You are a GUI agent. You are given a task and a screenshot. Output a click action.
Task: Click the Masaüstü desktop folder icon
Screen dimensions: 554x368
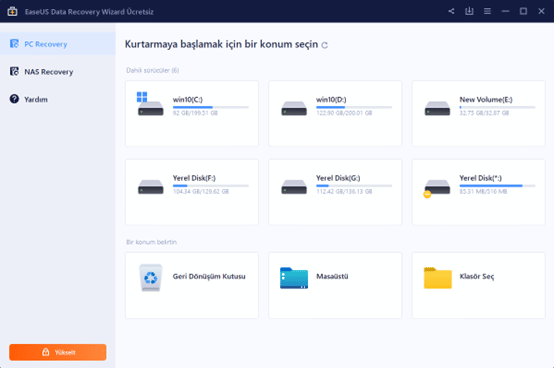(x=294, y=278)
